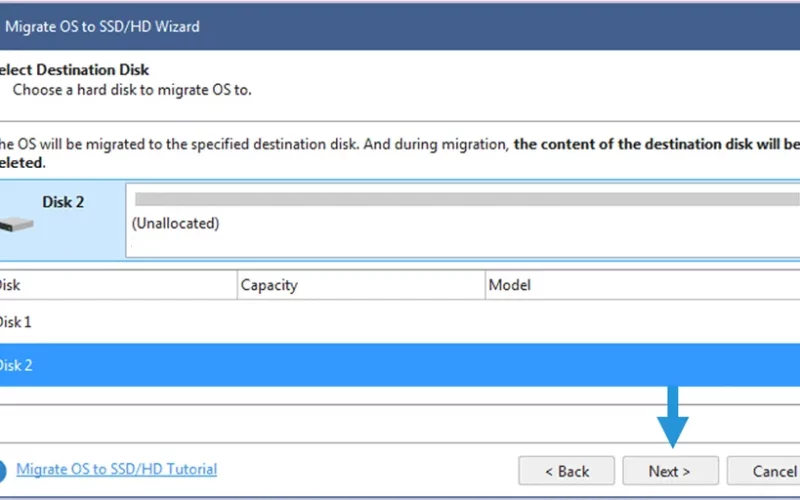The image size is (800, 500).
Task: Select the highlighted Disk 2 row
Action: (x=400, y=365)
